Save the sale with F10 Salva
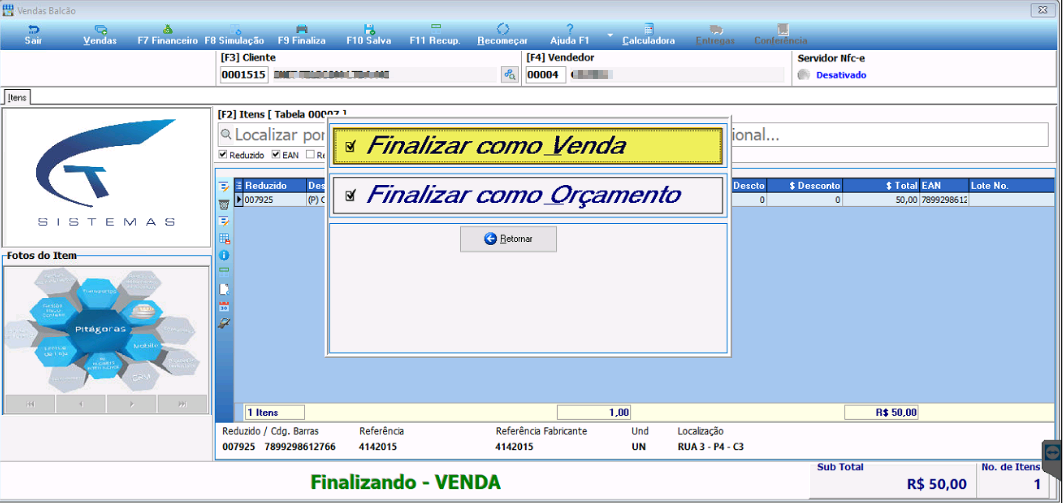Screen dimensions: 1063x503 369,35
